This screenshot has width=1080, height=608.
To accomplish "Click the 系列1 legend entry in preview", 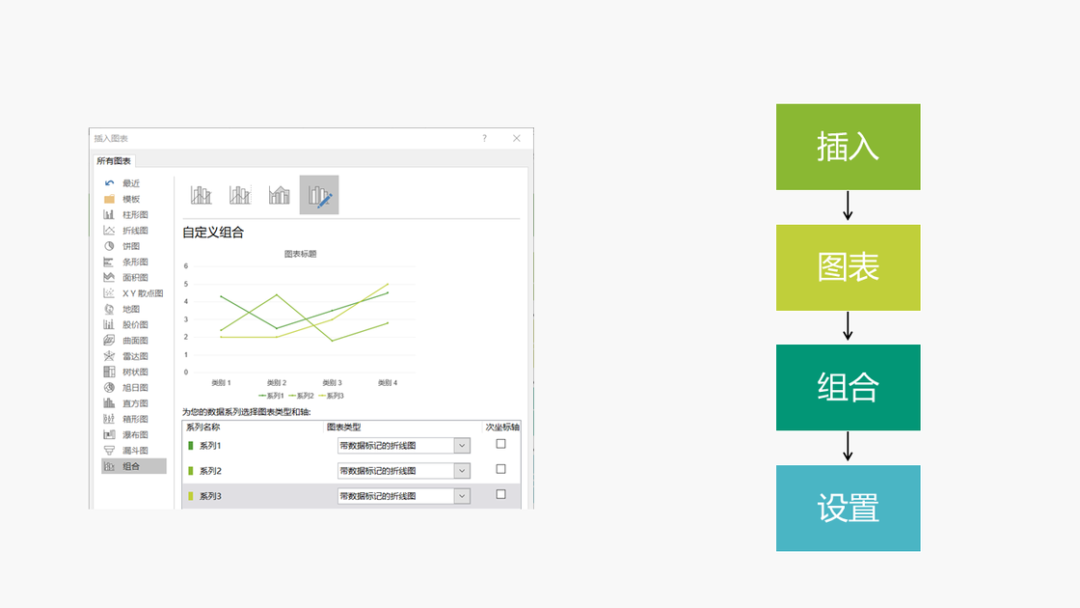I will pos(271,396).
